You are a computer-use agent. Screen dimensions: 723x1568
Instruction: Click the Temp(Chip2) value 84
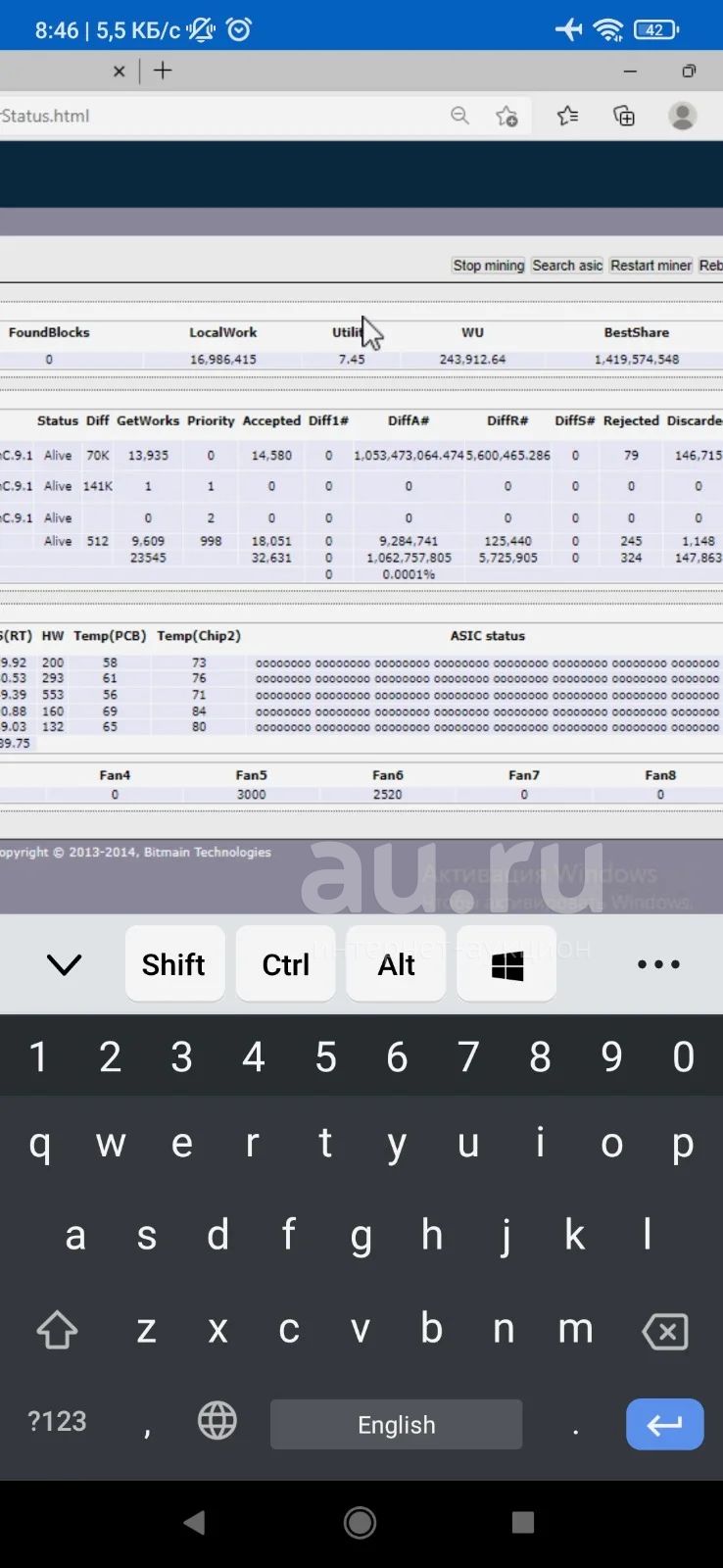coord(199,711)
